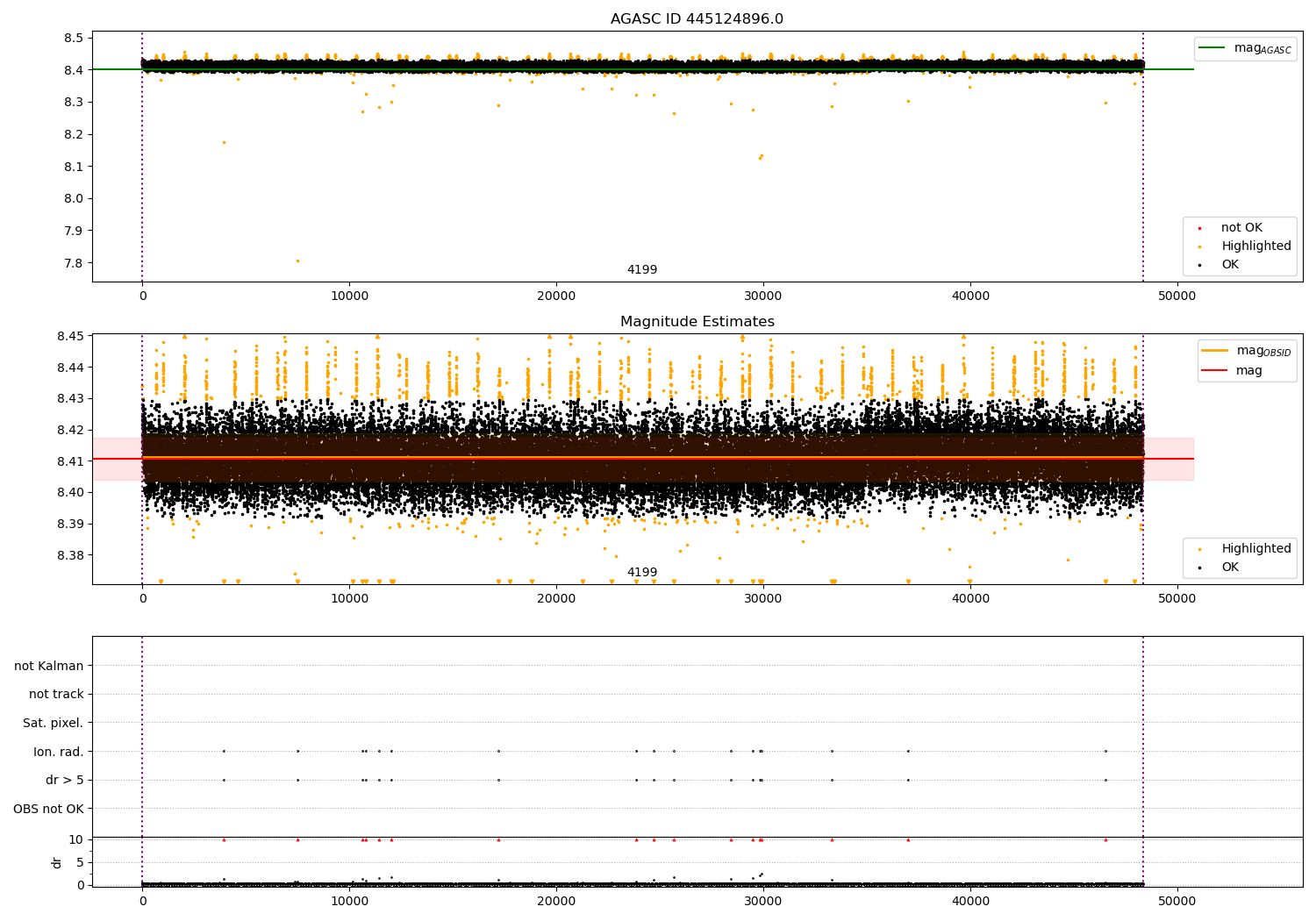
Task: Click the orange mag OBSID legend line
Action: pos(1215,351)
